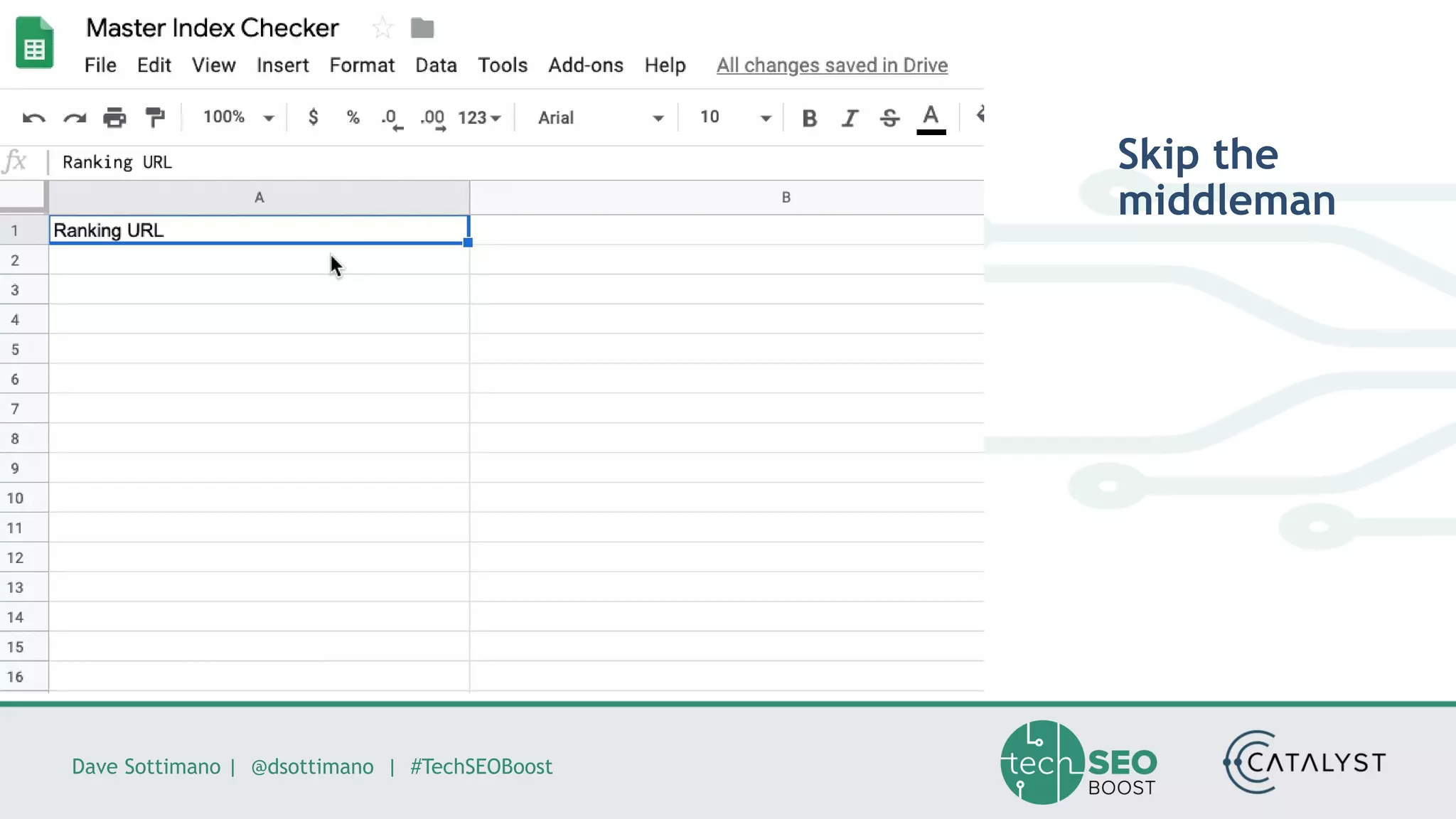The image size is (1456, 819).
Task: Select row 10 header
Action: [23, 498]
